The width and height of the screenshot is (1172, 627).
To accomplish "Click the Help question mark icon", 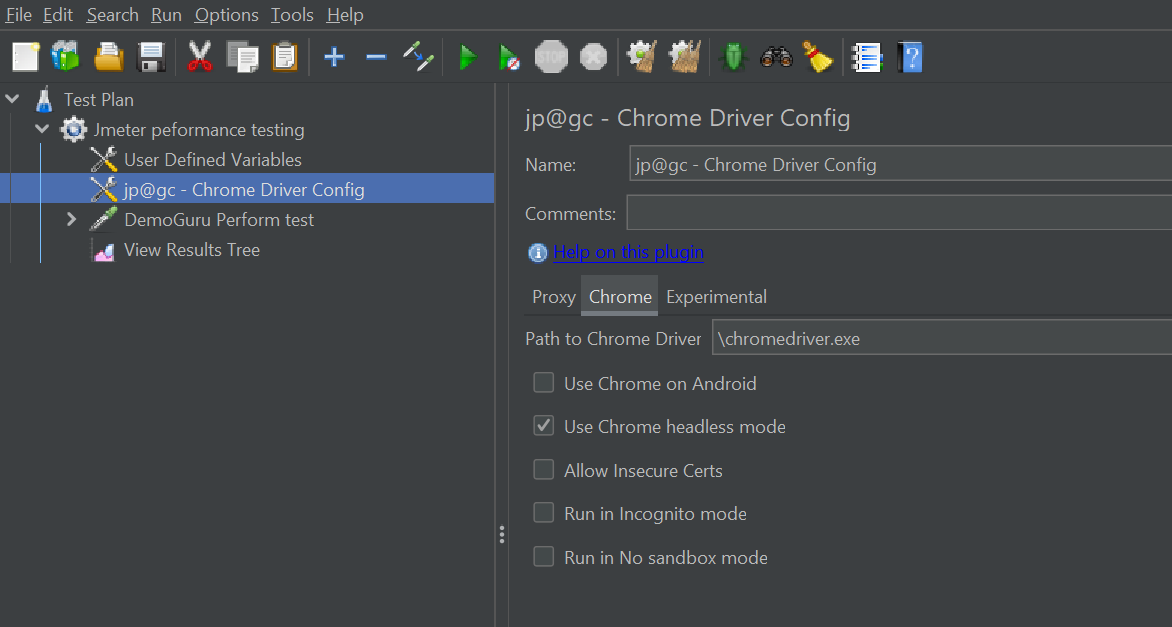I will (x=909, y=58).
